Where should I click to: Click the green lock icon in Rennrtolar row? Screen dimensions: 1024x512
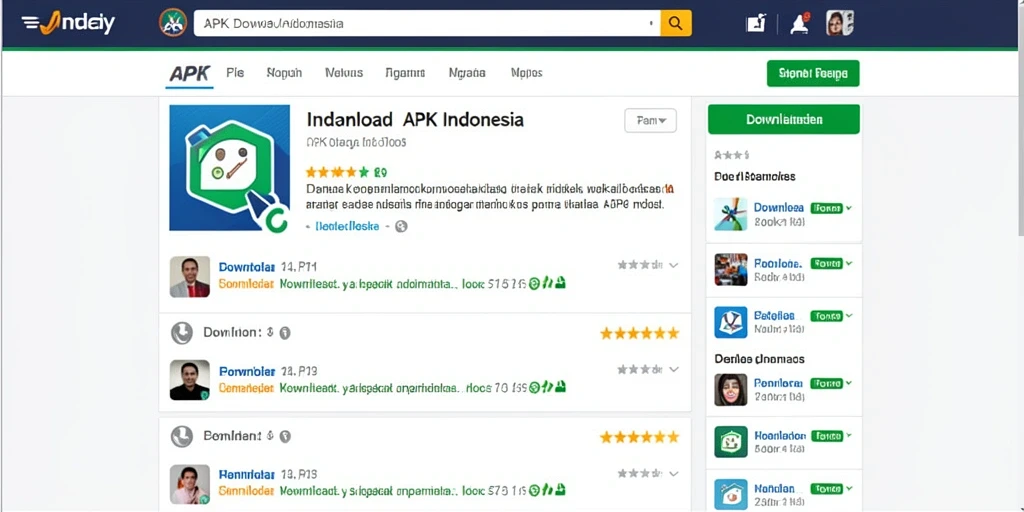[x=560, y=489]
